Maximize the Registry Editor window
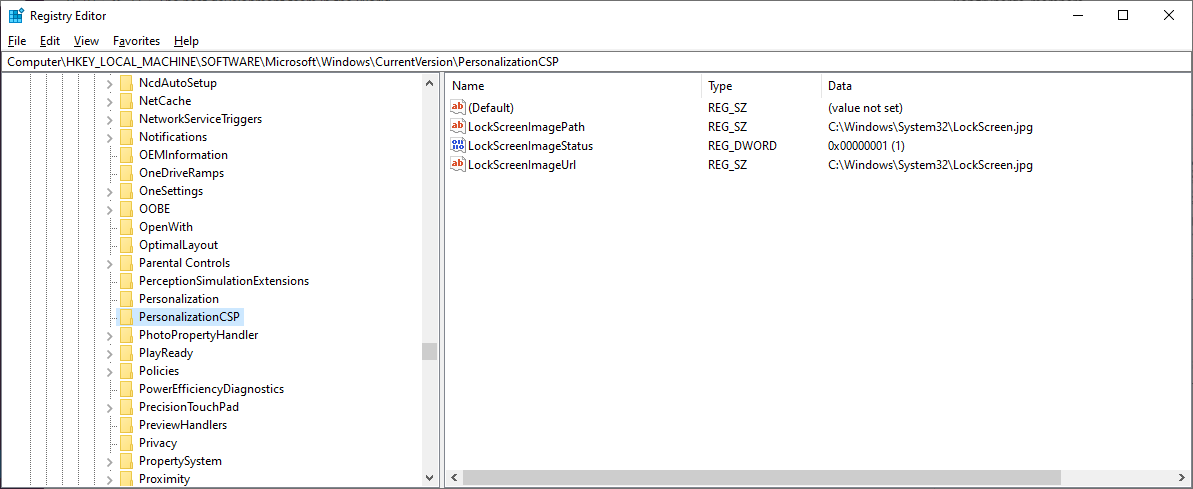This screenshot has width=1193, height=489. [x=1123, y=15]
